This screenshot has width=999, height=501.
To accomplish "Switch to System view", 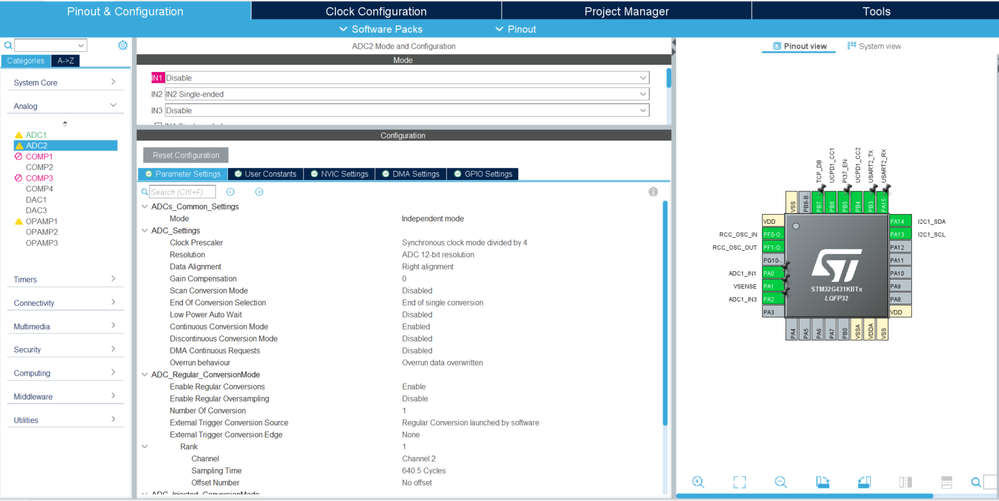I will pos(874,46).
